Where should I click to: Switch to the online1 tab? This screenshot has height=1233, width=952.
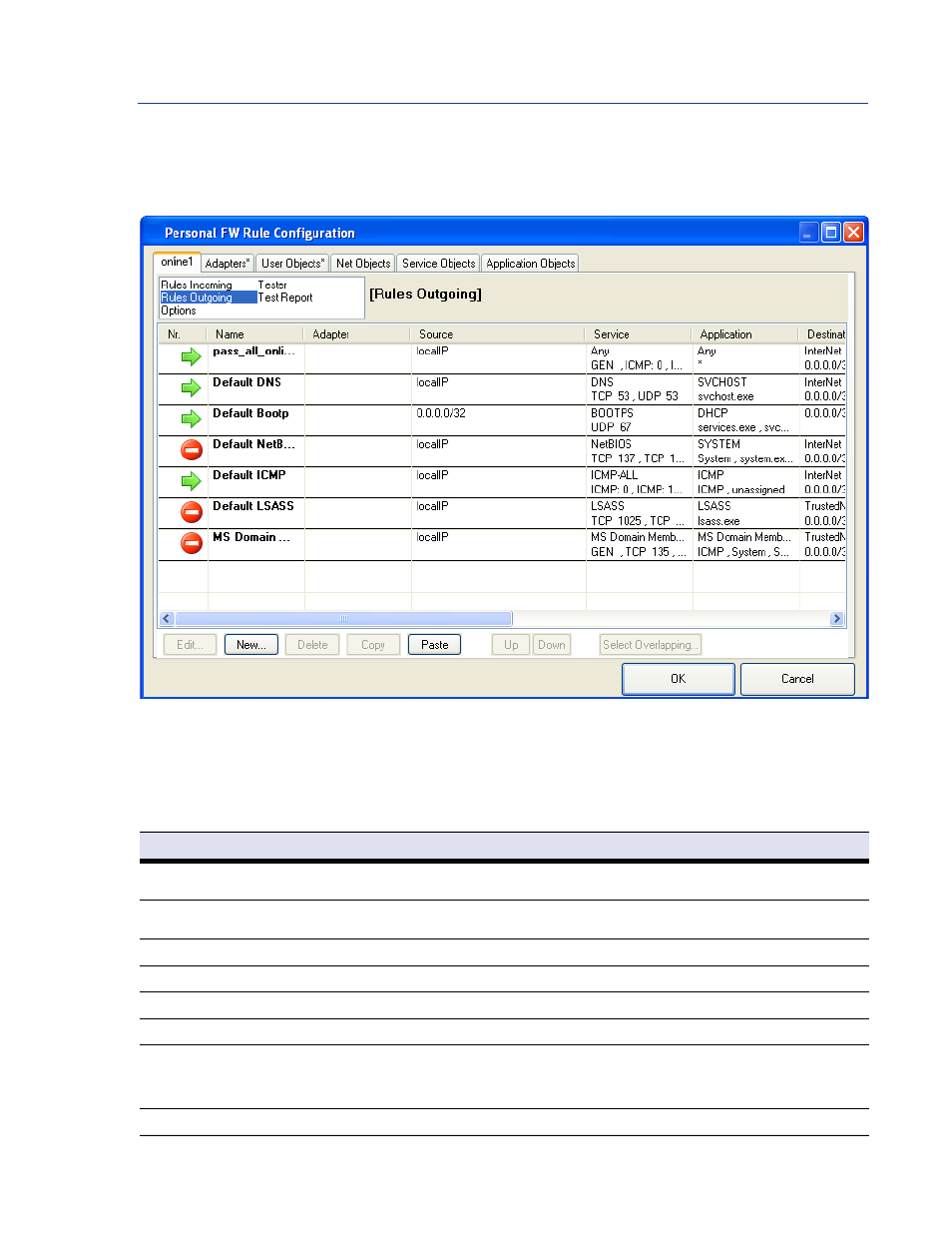click(177, 262)
